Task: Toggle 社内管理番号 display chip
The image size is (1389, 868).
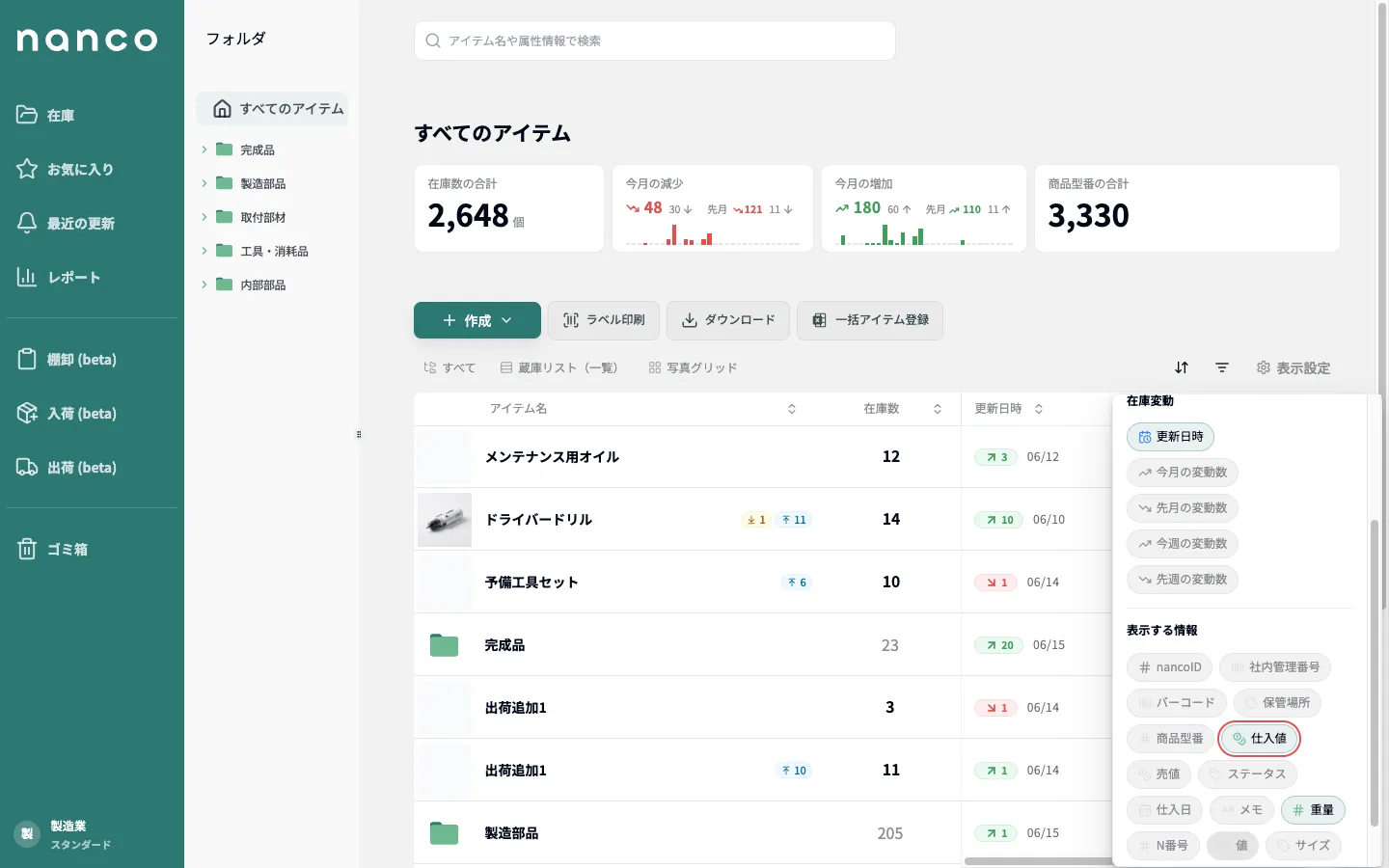Action: [x=1275, y=667]
